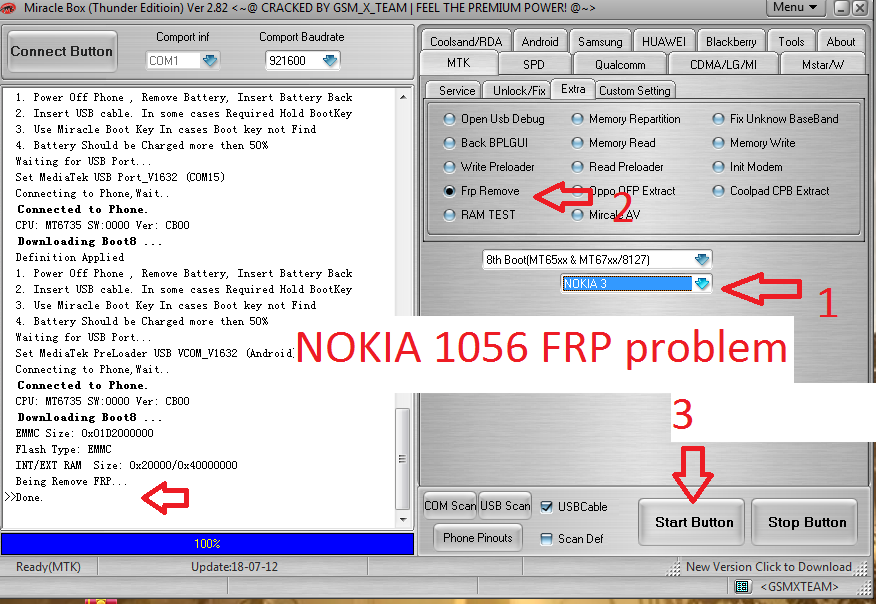Screen dimensions: 876x614
Task: Click the log panel scrollbar thumb
Action: 402,459
